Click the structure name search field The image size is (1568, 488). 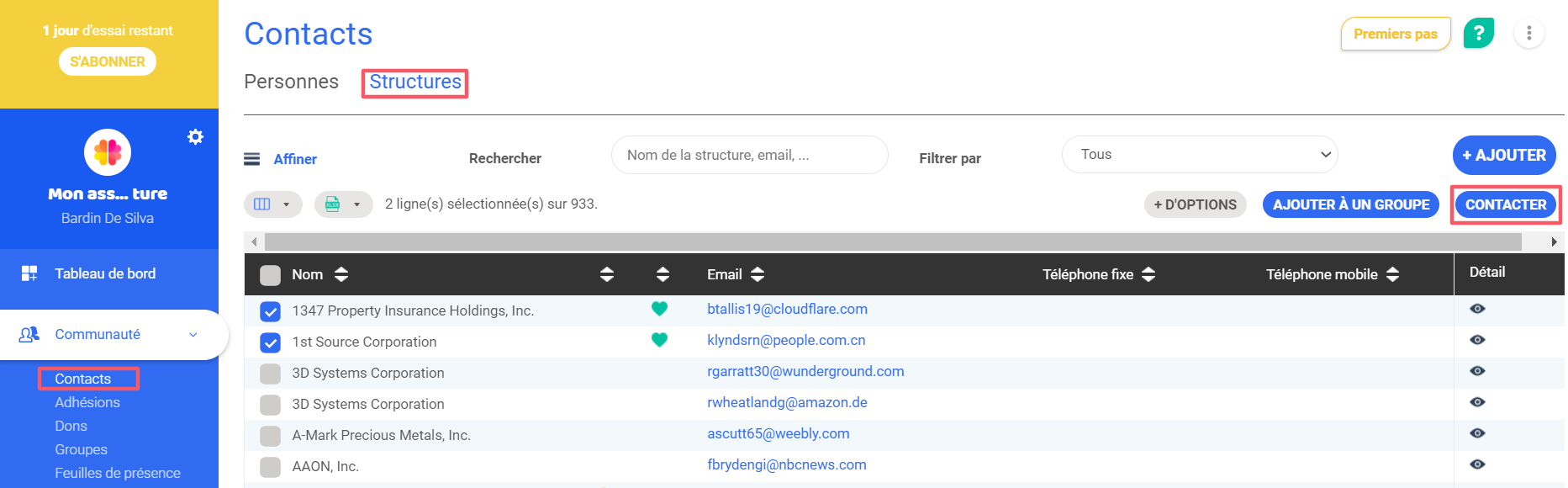point(748,155)
